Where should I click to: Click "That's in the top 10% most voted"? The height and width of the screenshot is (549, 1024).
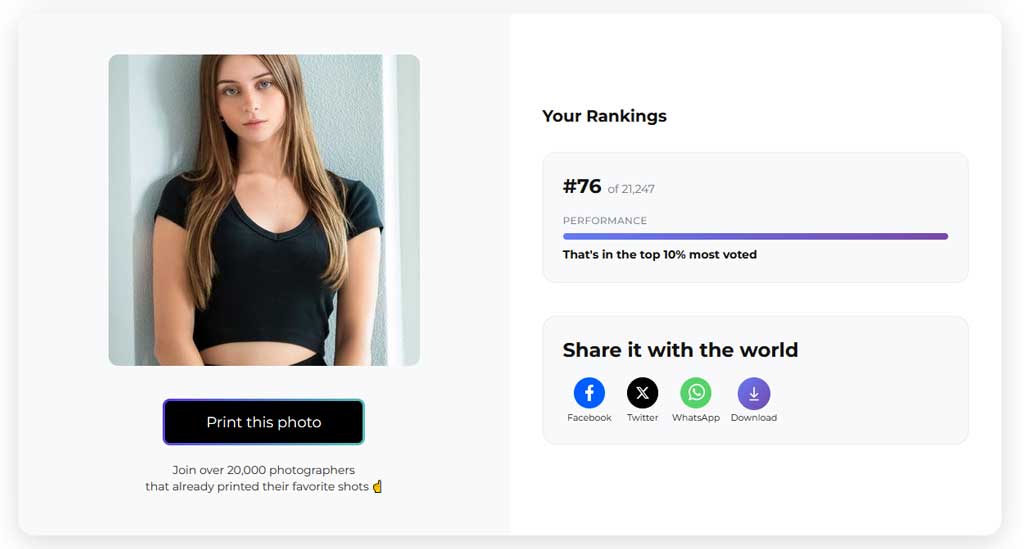point(660,255)
